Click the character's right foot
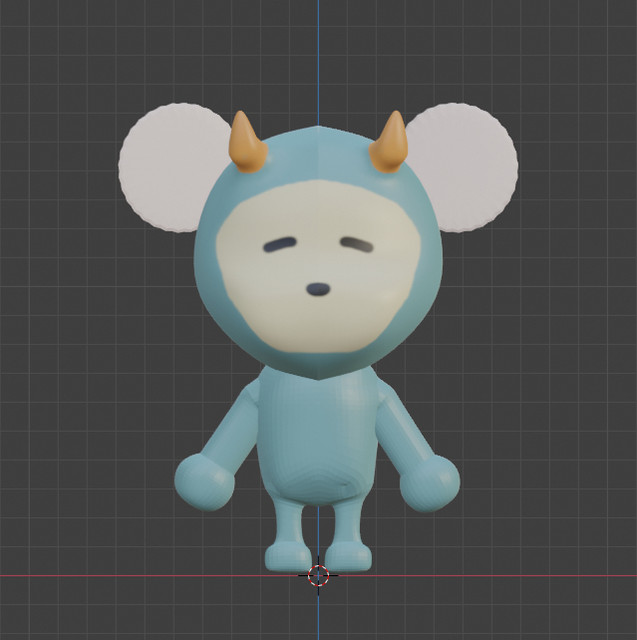This screenshot has height=640, width=637. 348,555
